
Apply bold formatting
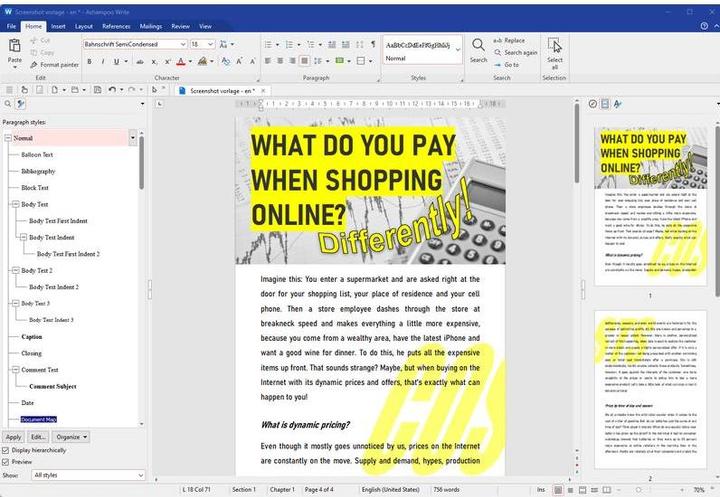pos(90,62)
